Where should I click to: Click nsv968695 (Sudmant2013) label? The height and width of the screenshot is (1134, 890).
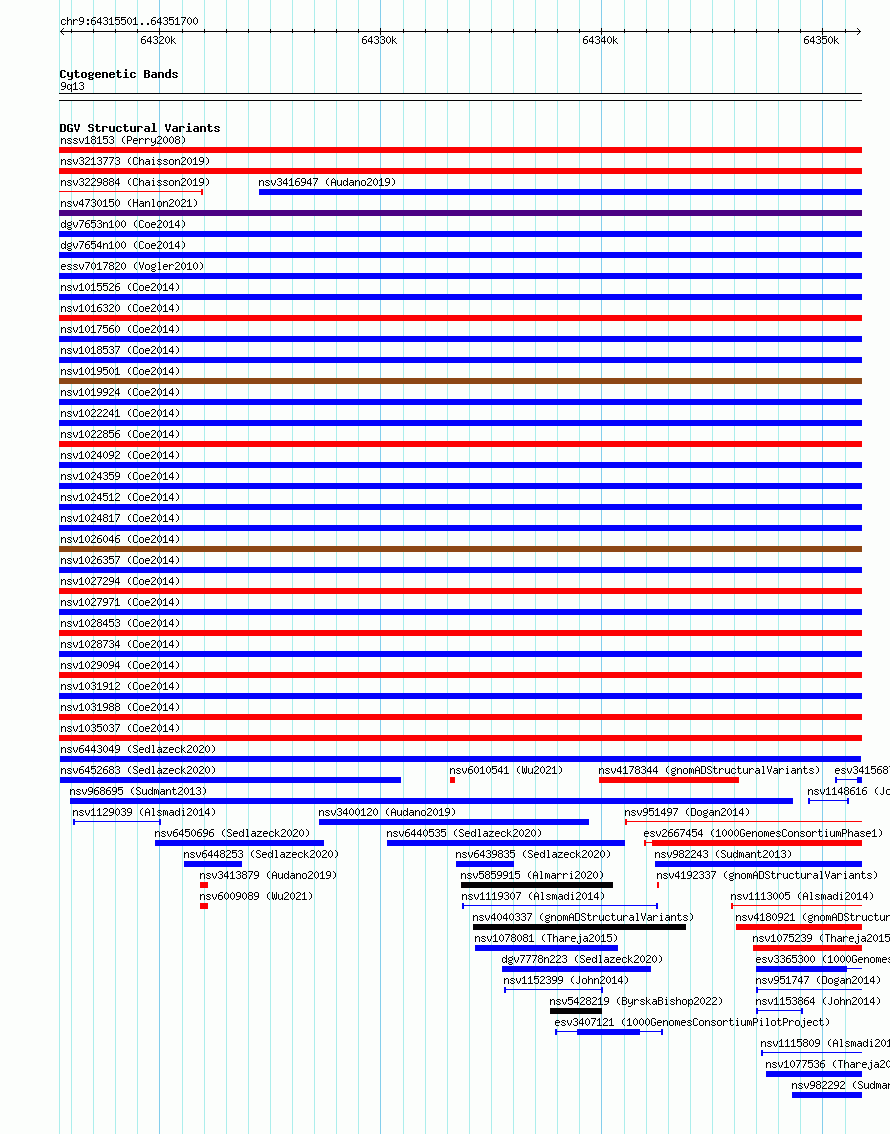tap(138, 790)
